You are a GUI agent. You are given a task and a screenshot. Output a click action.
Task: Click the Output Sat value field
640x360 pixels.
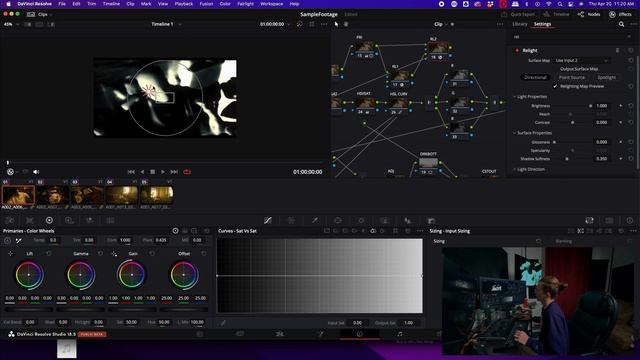point(408,323)
